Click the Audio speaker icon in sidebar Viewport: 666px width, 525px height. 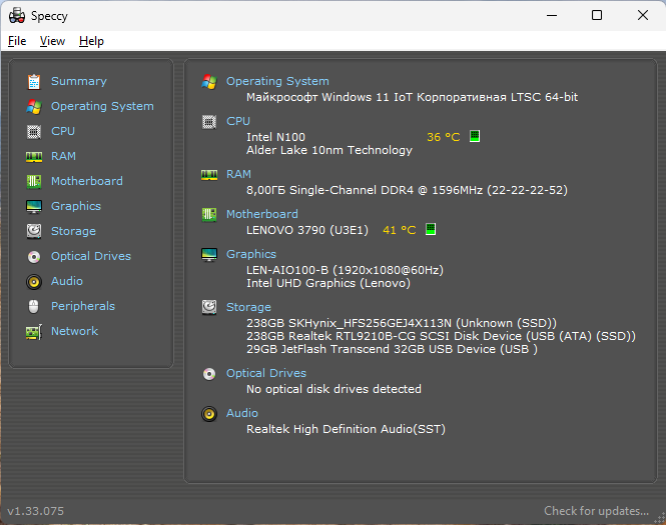pos(34,282)
